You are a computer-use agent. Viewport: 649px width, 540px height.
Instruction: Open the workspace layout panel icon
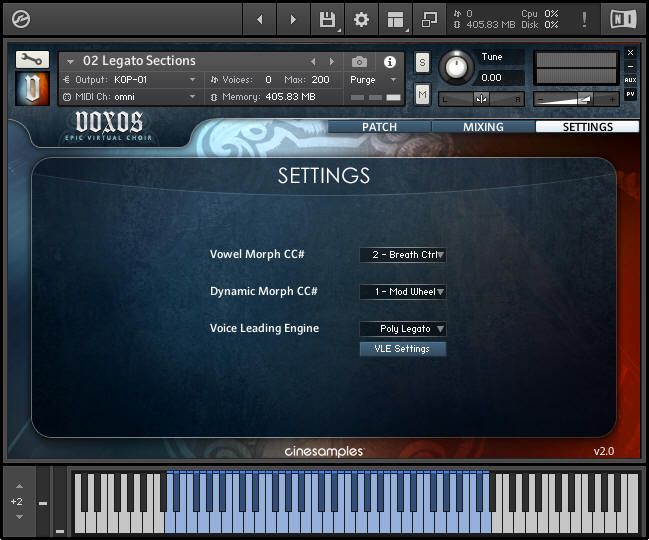(x=395, y=19)
